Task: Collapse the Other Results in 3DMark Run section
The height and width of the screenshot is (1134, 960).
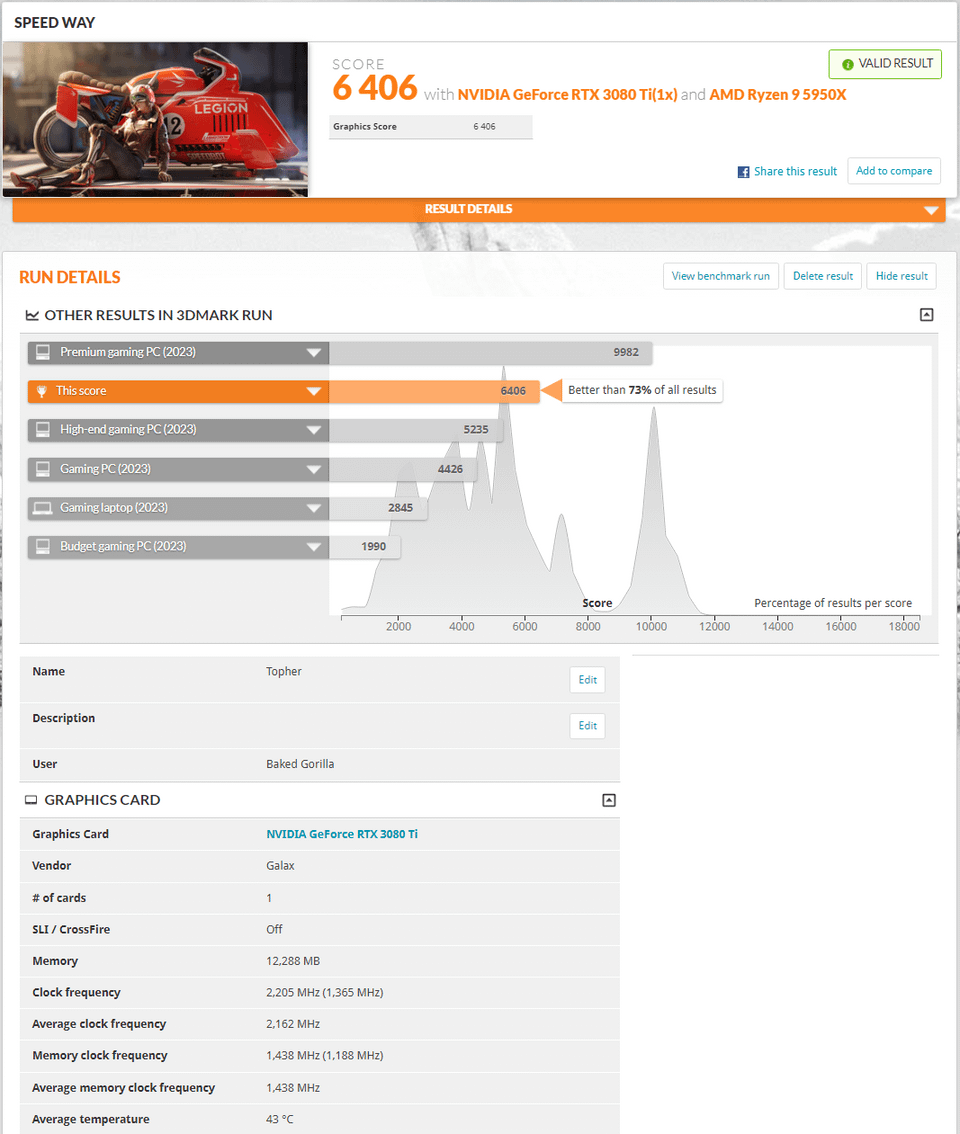Action: click(x=926, y=315)
